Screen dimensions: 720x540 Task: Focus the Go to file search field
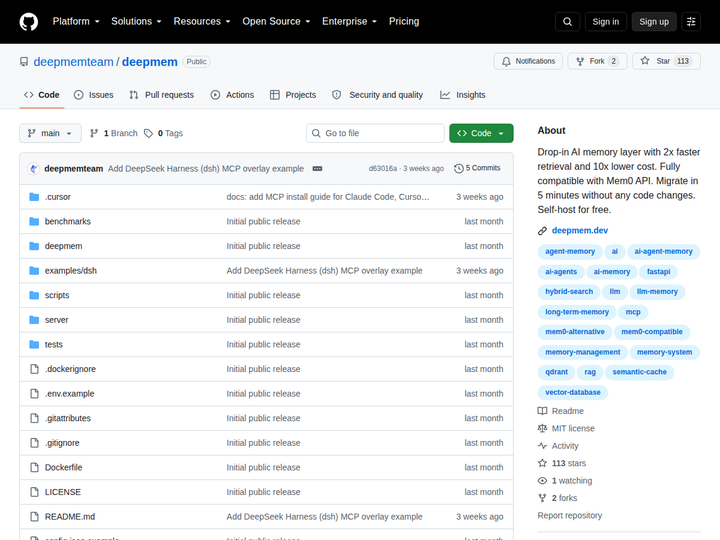[375, 133]
